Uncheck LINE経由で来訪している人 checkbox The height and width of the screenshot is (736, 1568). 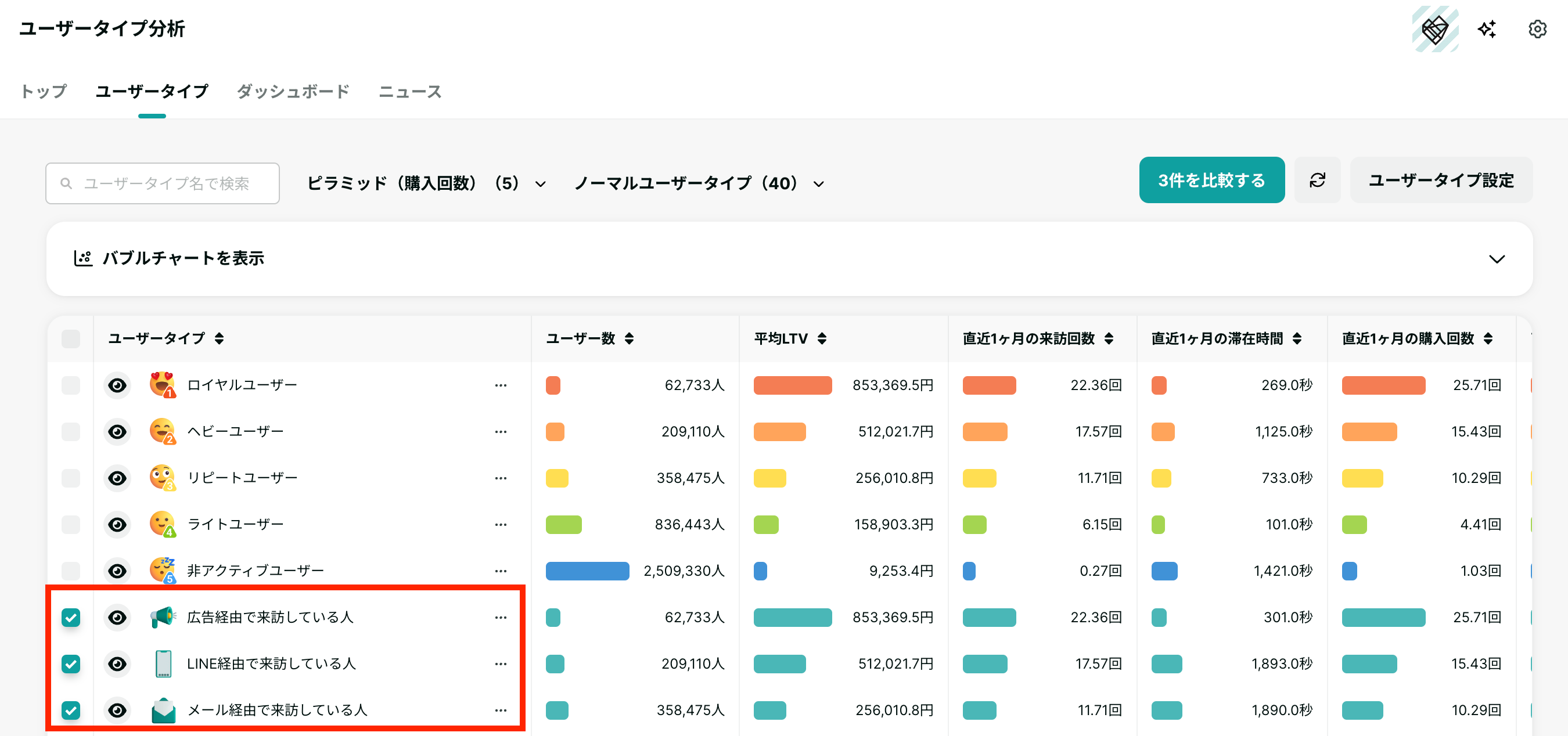click(71, 663)
